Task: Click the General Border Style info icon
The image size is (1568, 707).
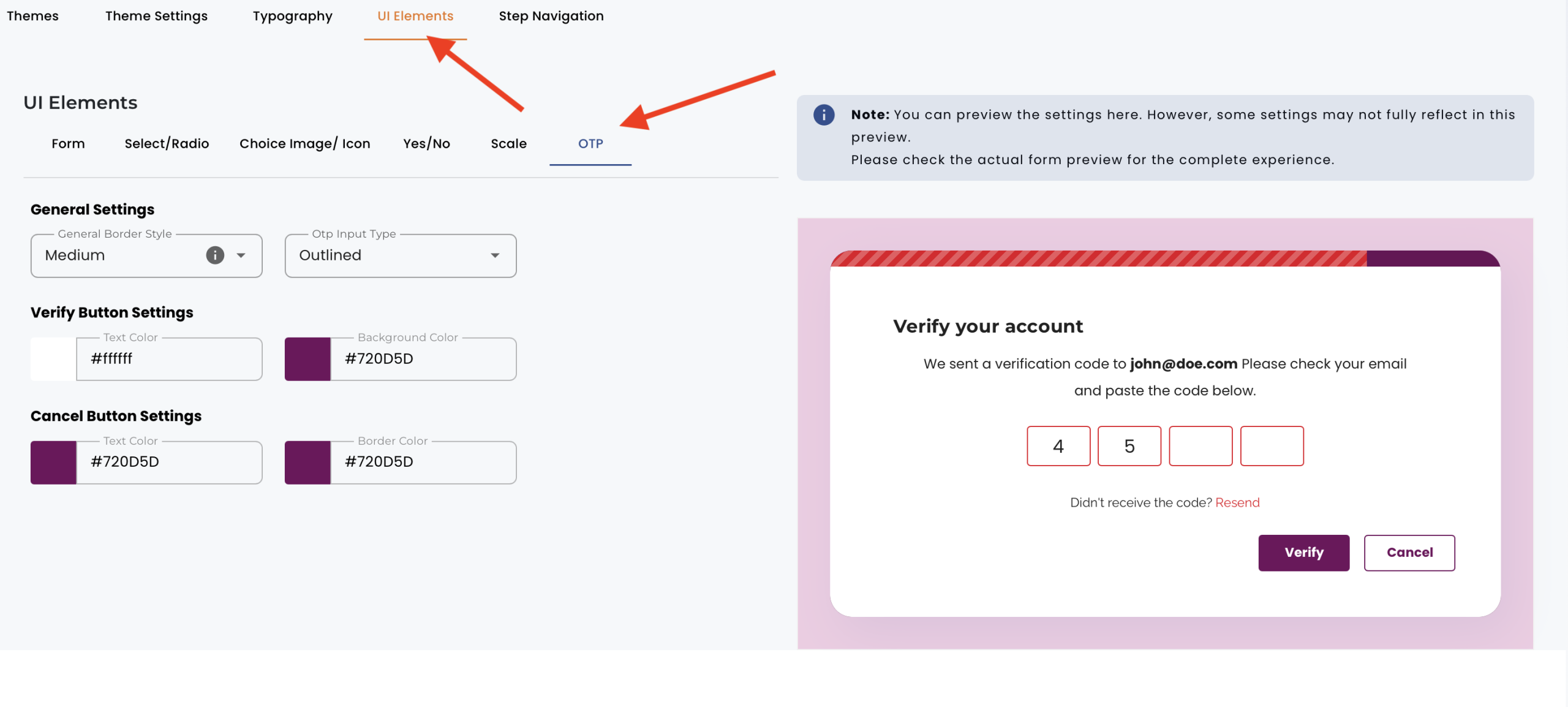Action: (x=215, y=255)
